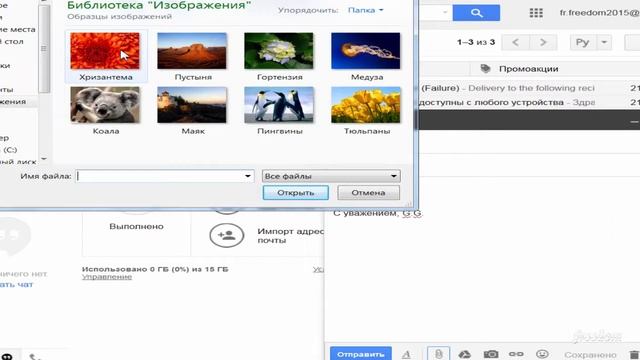Expand the file name history dropdown arrow
The height and width of the screenshot is (360, 640).
248,176
